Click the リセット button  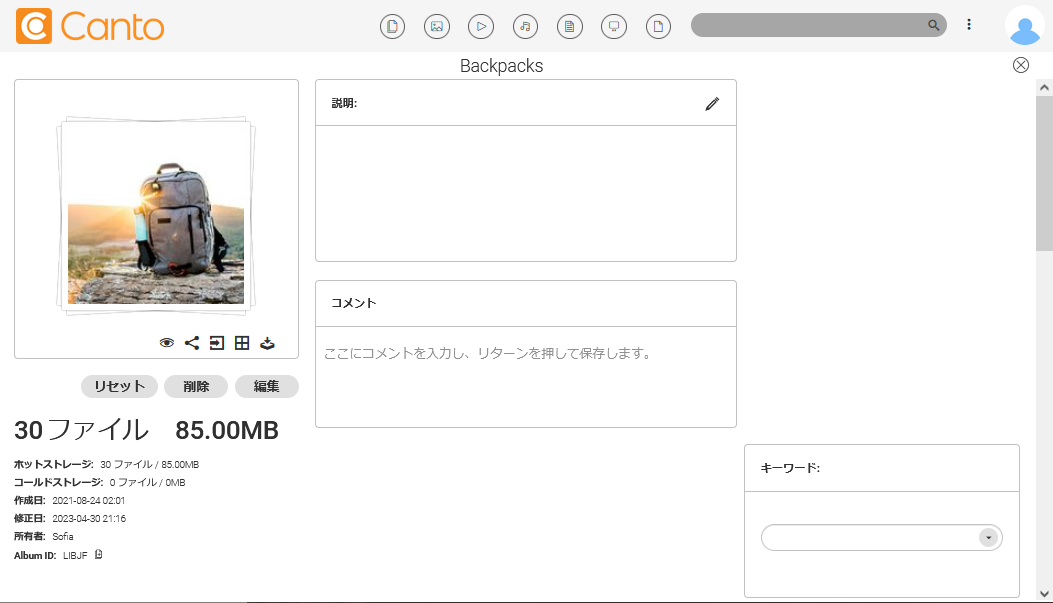point(119,386)
